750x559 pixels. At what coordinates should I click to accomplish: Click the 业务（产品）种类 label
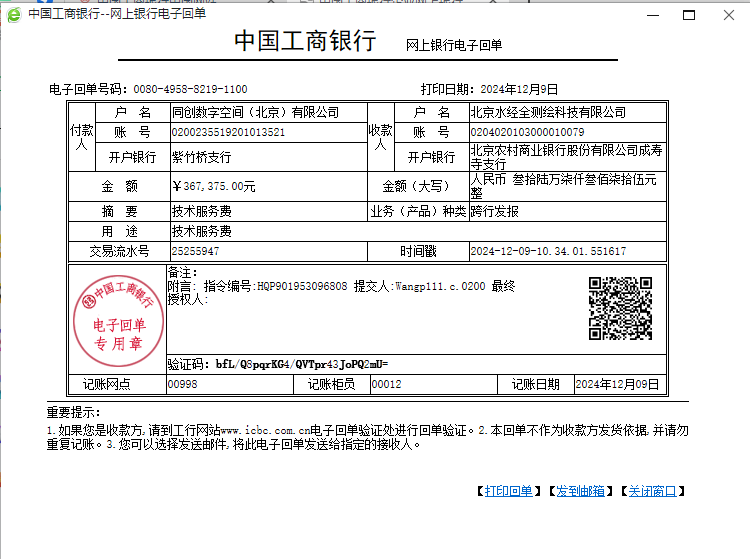(x=418, y=211)
